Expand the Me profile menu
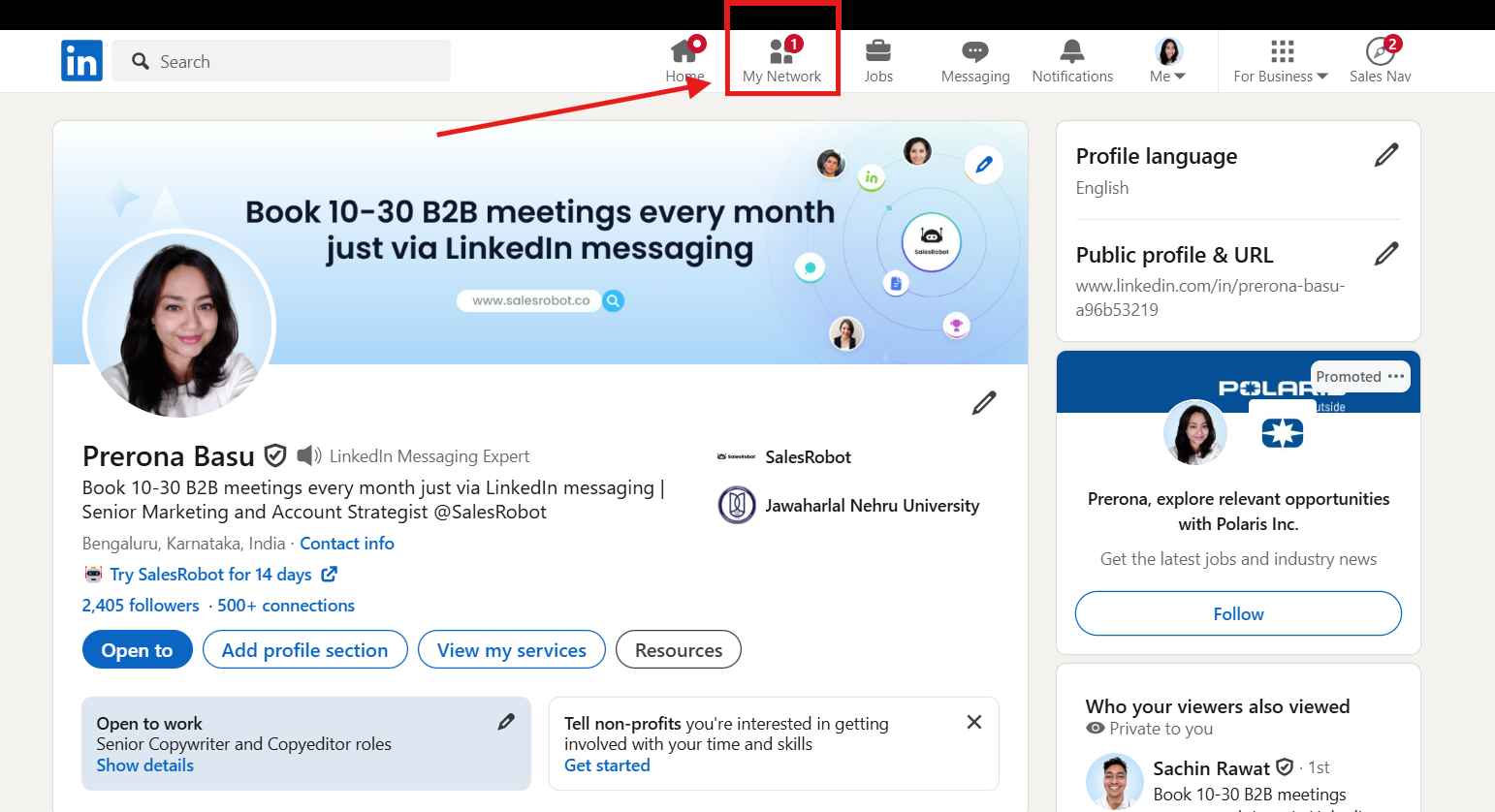This screenshot has width=1495, height=812. [1165, 60]
